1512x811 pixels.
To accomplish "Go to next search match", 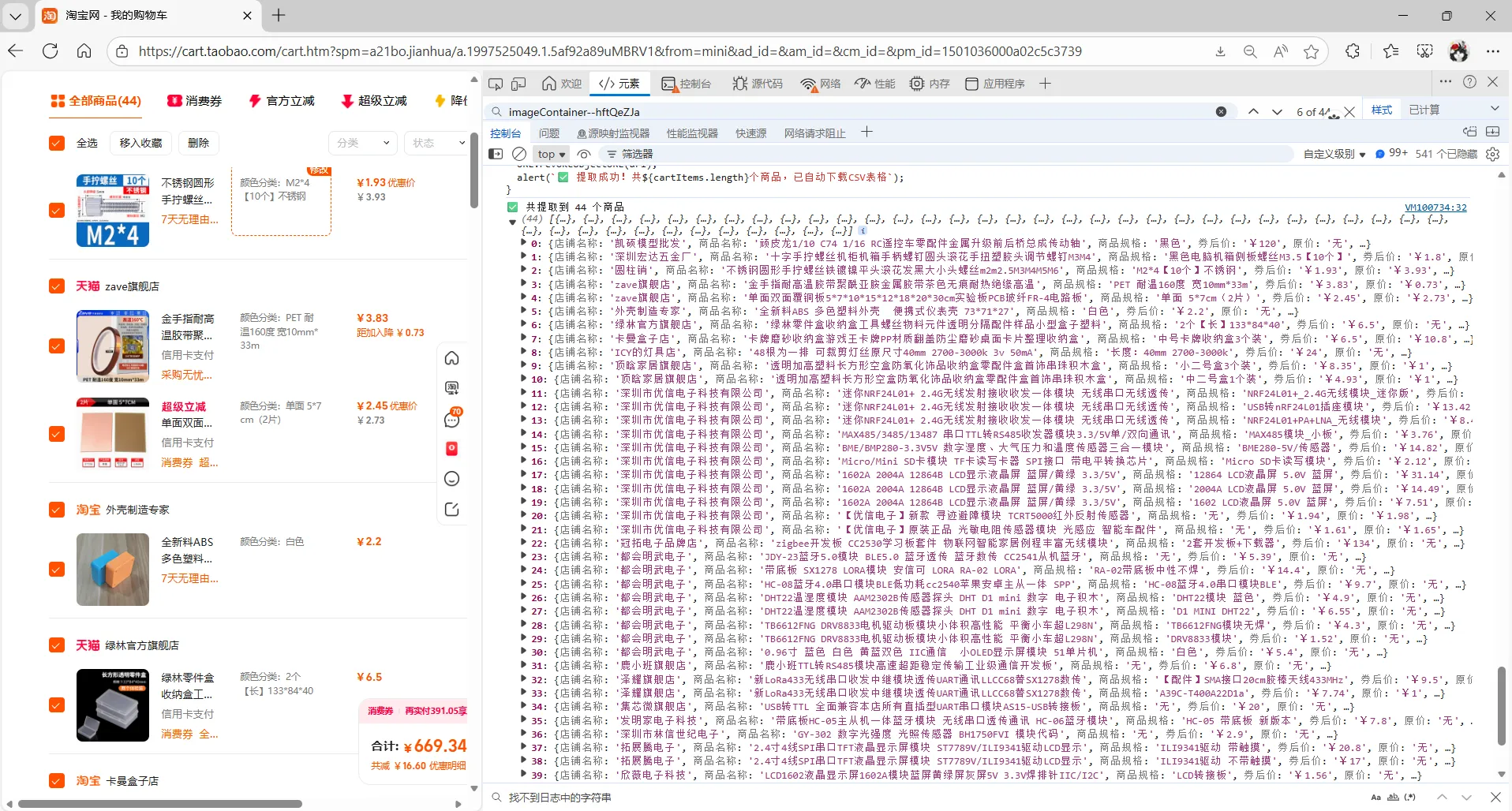I will point(1277,112).
